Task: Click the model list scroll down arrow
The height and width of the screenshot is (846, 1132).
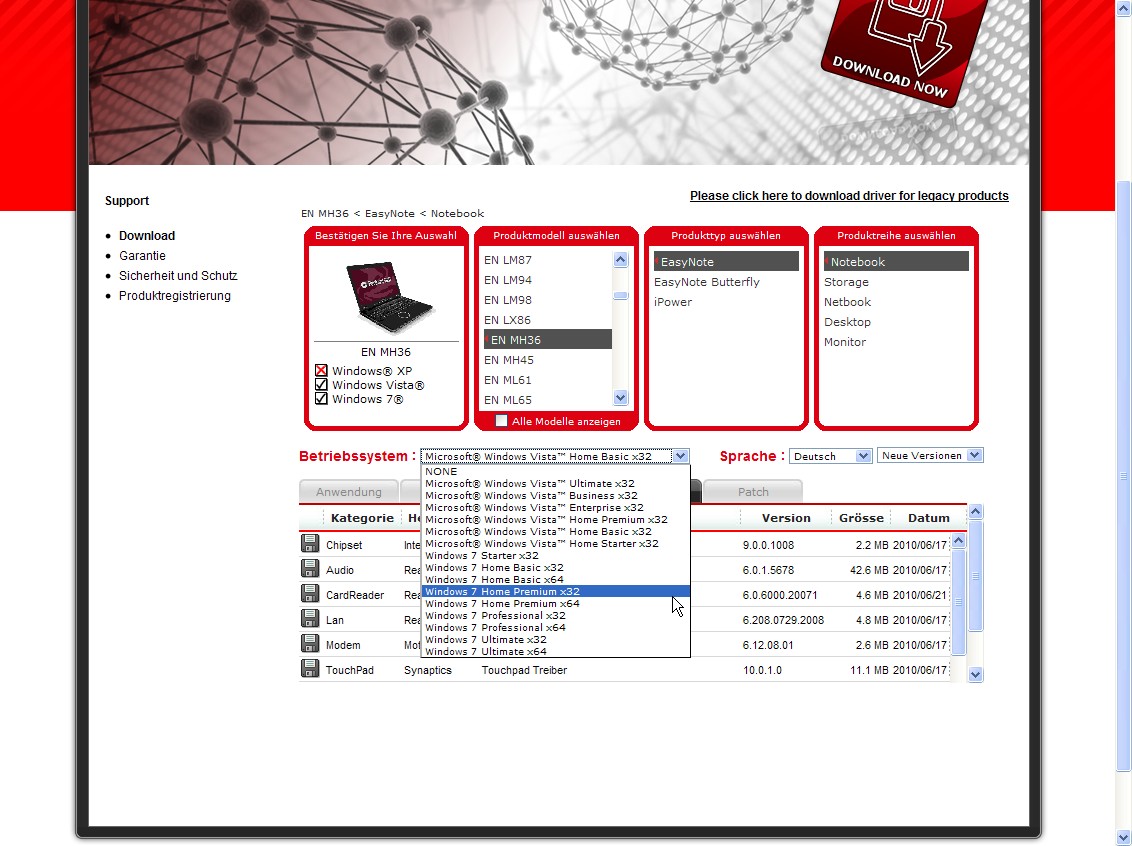Action: [621, 398]
